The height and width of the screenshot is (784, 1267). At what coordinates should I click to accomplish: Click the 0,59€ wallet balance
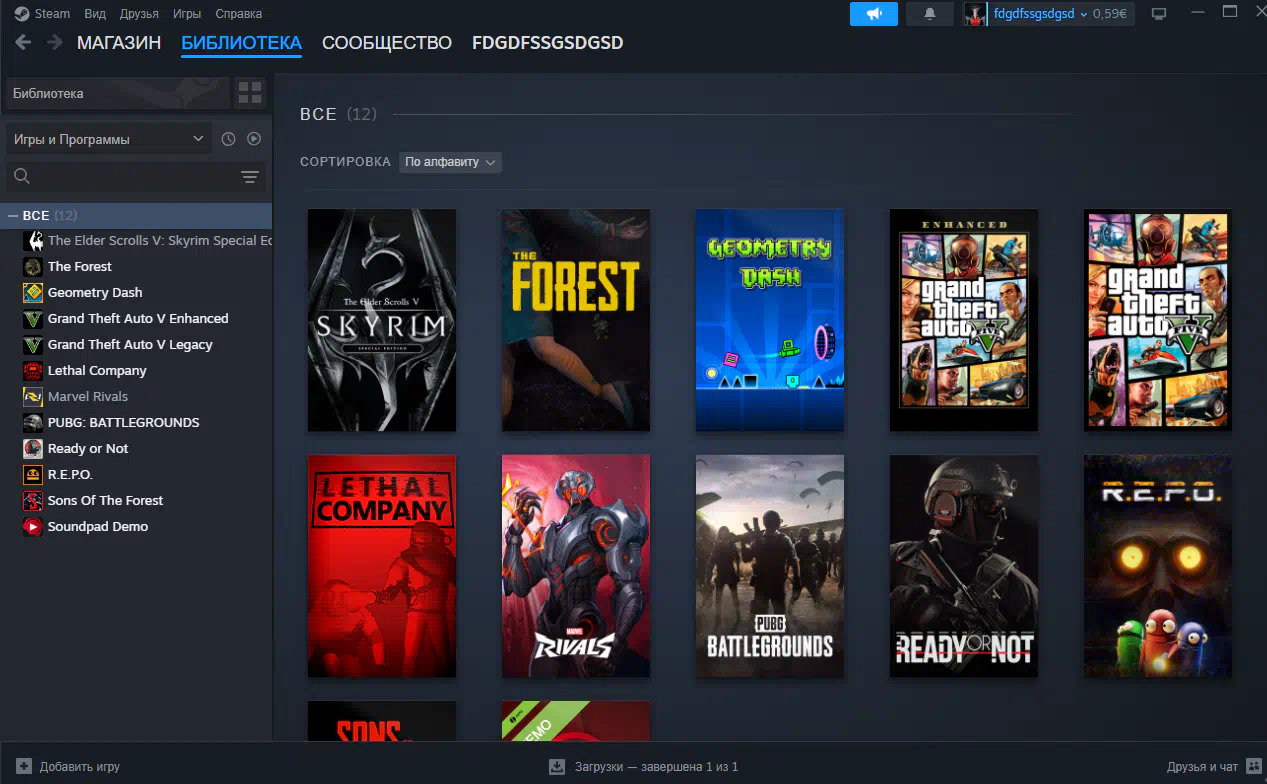[x=1110, y=14]
